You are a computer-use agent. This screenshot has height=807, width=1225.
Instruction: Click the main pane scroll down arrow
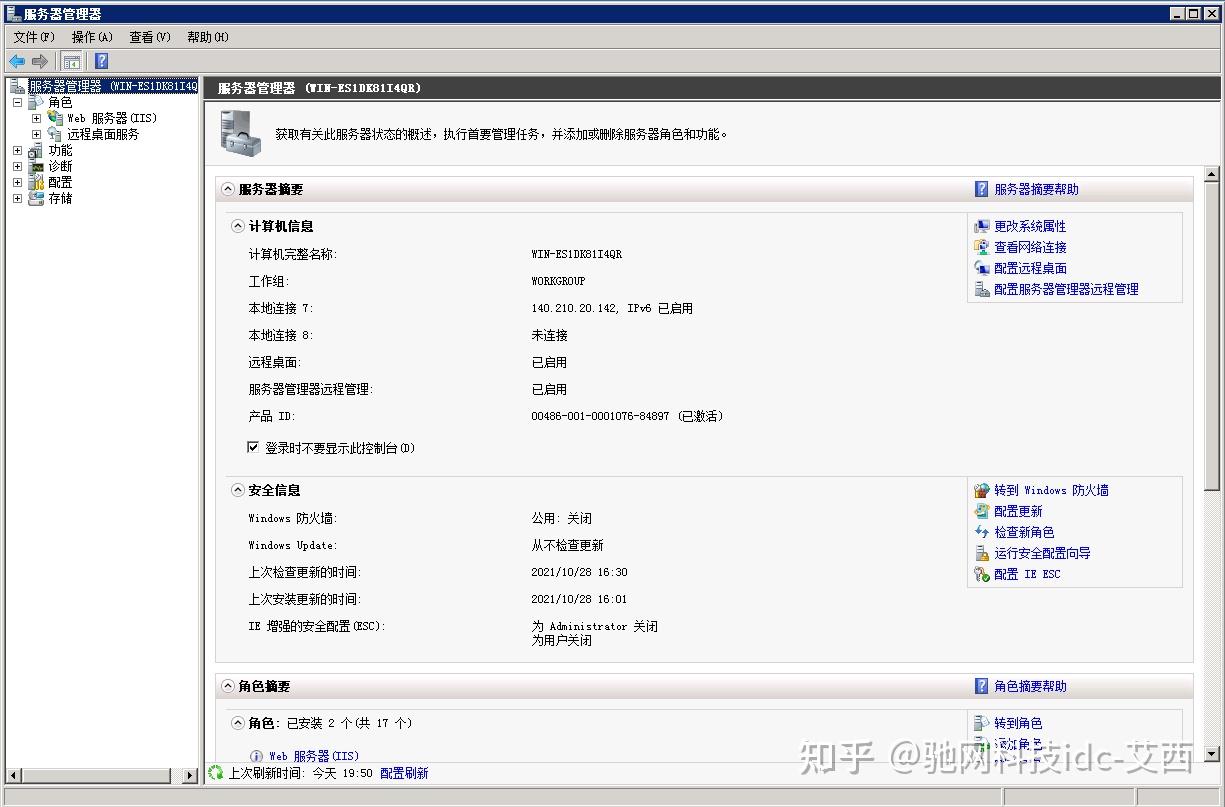coord(1212,754)
